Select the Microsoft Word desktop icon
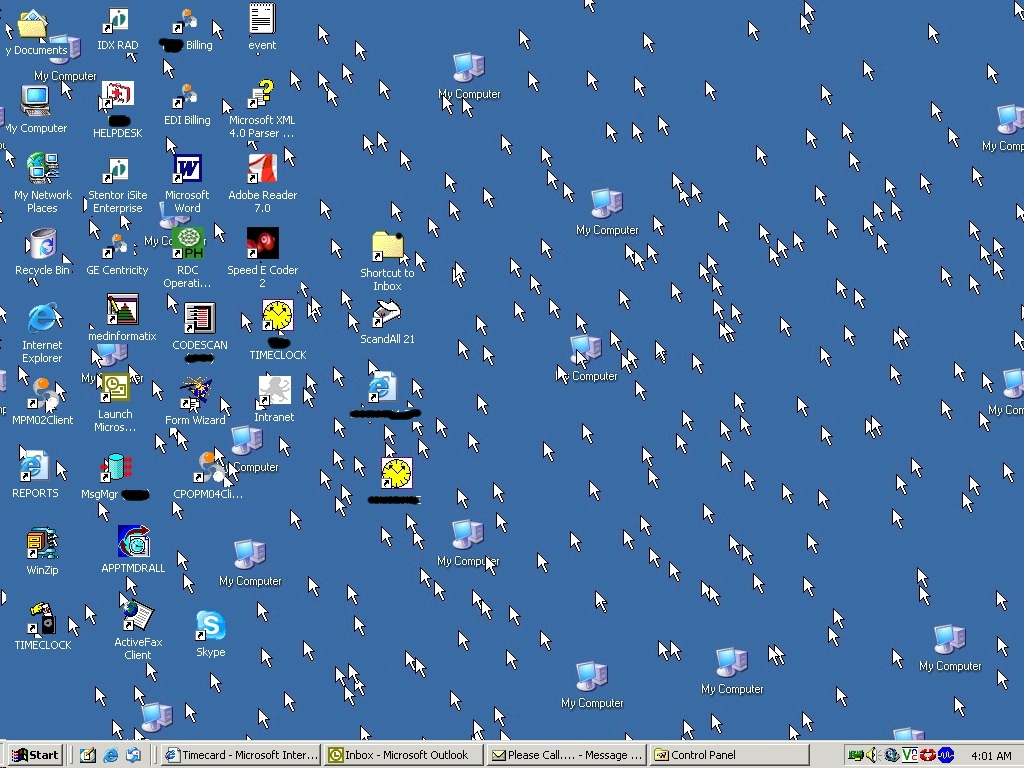Image resolution: width=1024 pixels, height=768 pixels. coord(187,169)
